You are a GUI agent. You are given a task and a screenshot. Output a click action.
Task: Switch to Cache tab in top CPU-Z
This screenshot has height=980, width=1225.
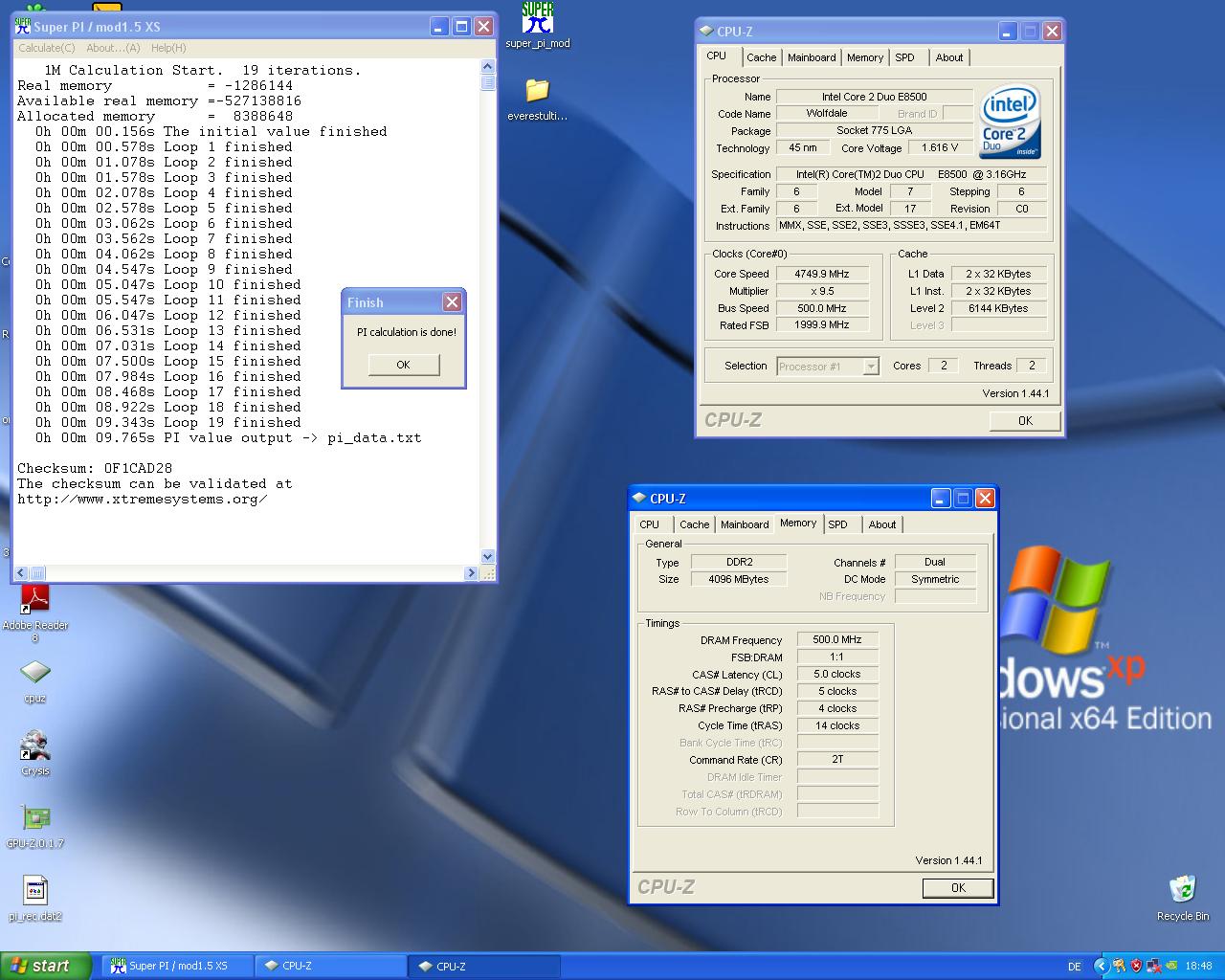pyautogui.click(x=762, y=57)
